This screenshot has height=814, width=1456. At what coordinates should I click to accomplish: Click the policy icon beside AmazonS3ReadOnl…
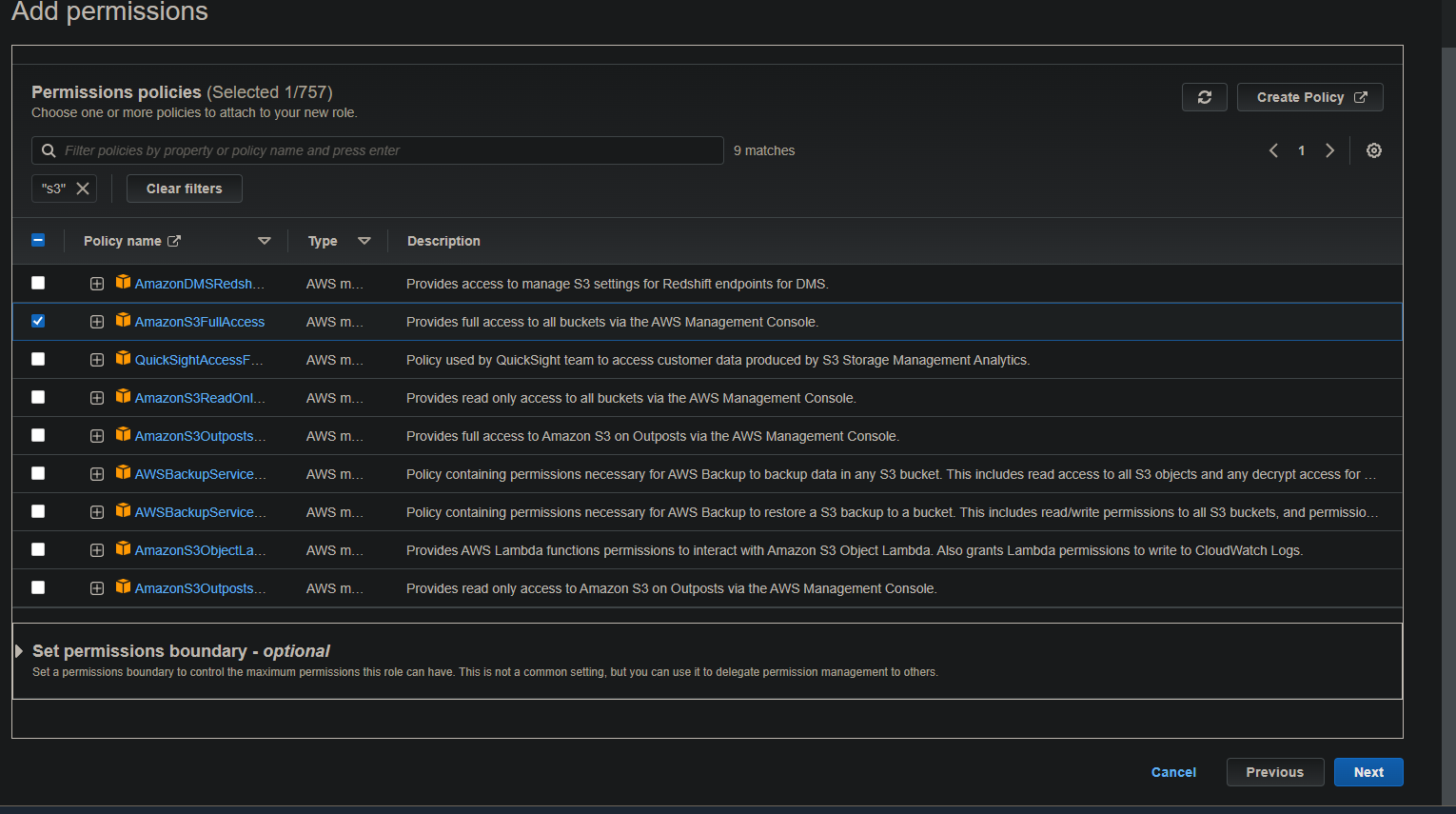[x=123, y=396]
